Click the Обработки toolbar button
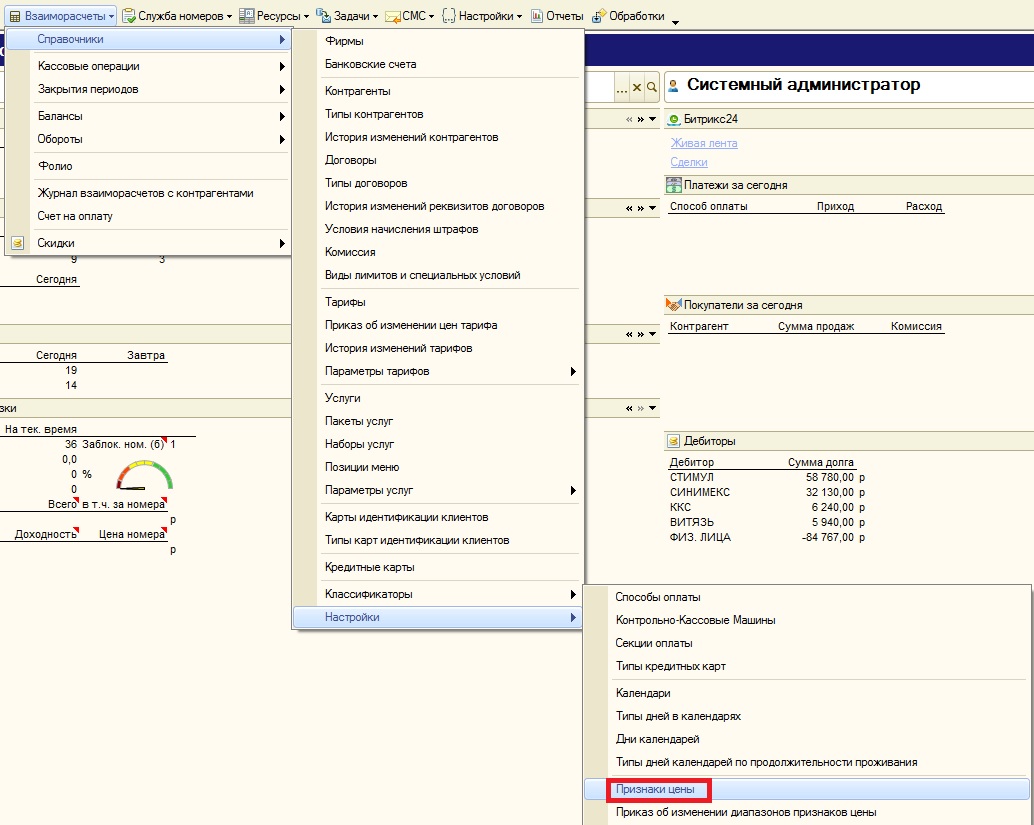The image size is (1034, 825). pos(628,16)
